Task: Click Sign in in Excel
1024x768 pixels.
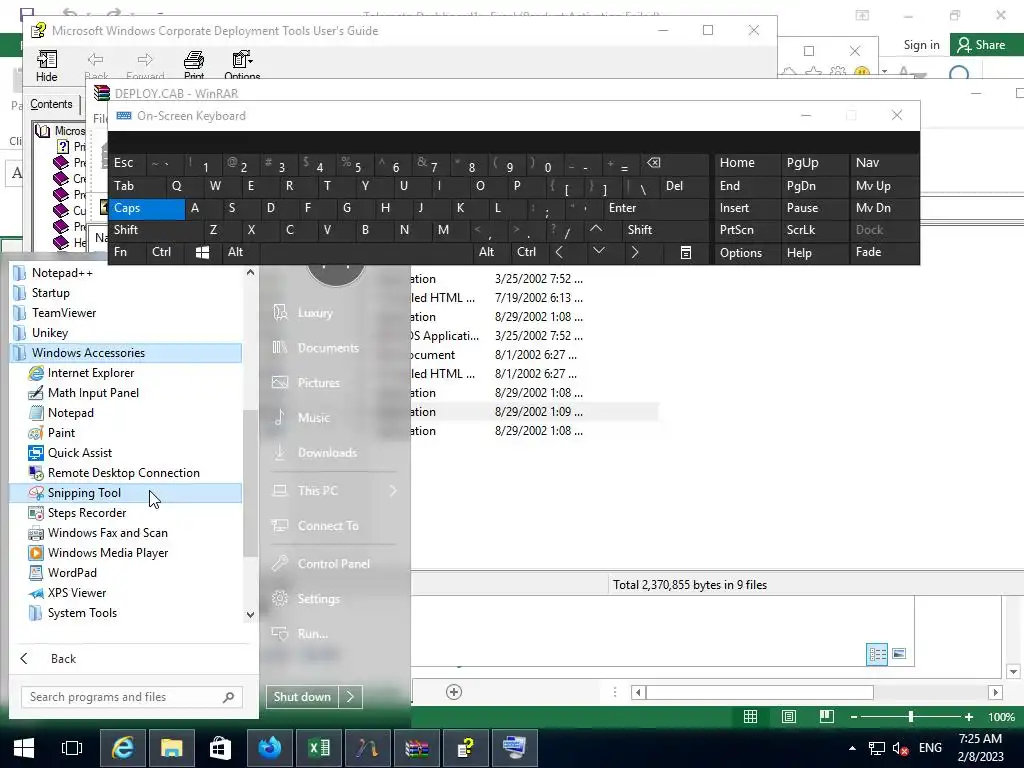Action: pyautogui.click(x=921, y=45)
